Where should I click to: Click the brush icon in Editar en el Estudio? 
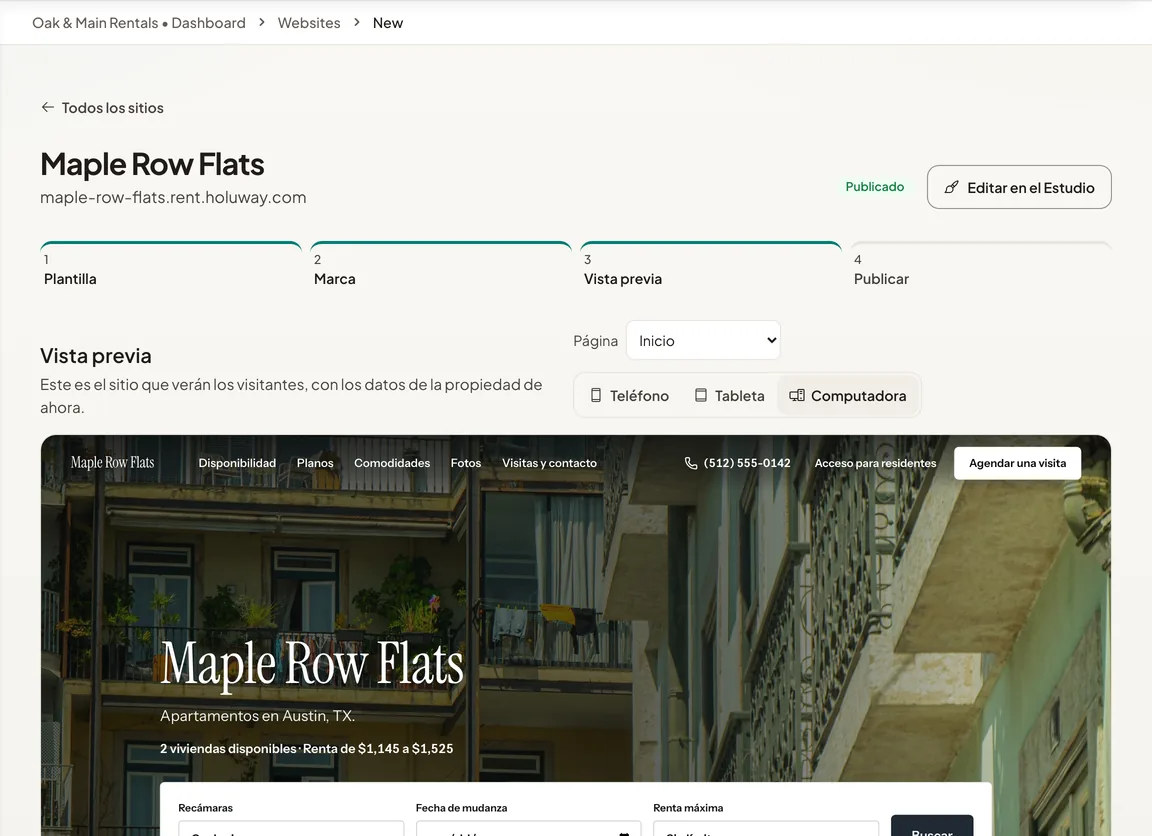click(x=951, y=187)
